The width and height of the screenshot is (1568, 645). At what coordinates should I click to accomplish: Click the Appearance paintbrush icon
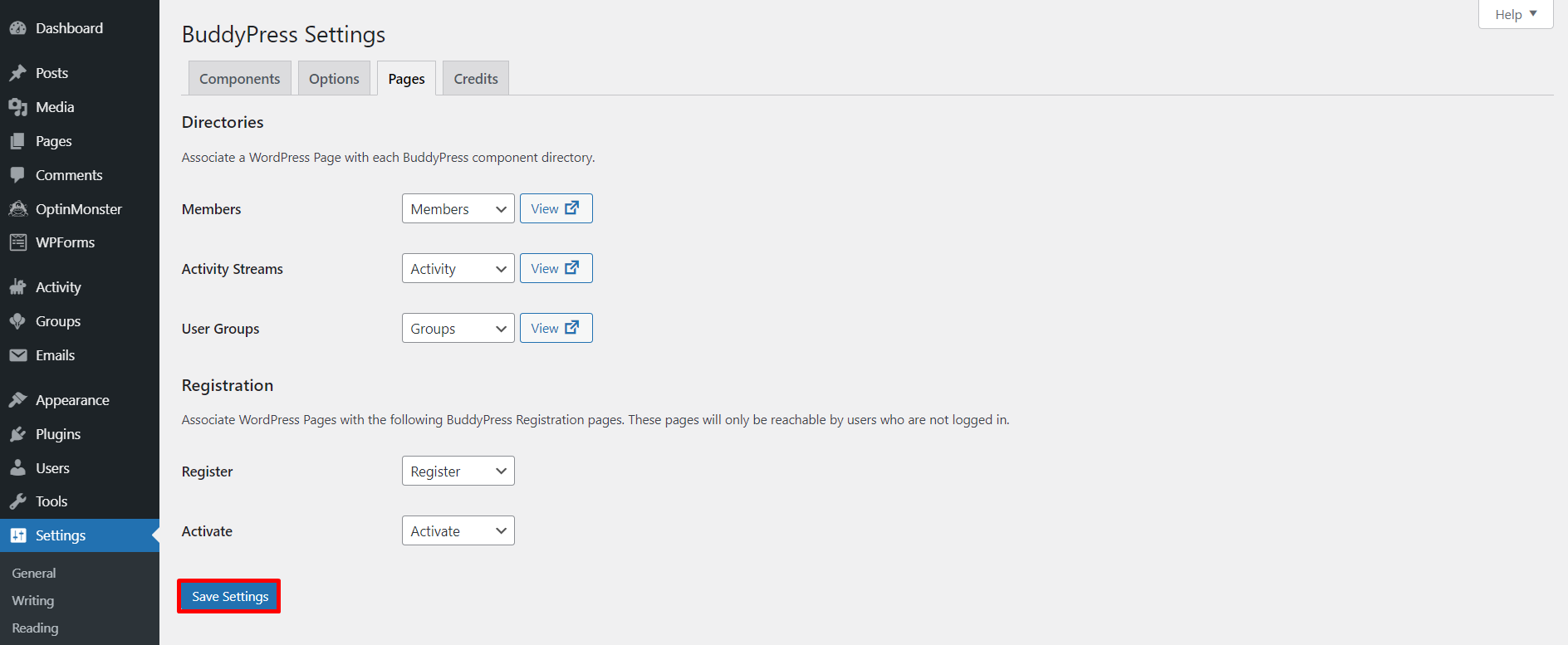click(17, 400)
